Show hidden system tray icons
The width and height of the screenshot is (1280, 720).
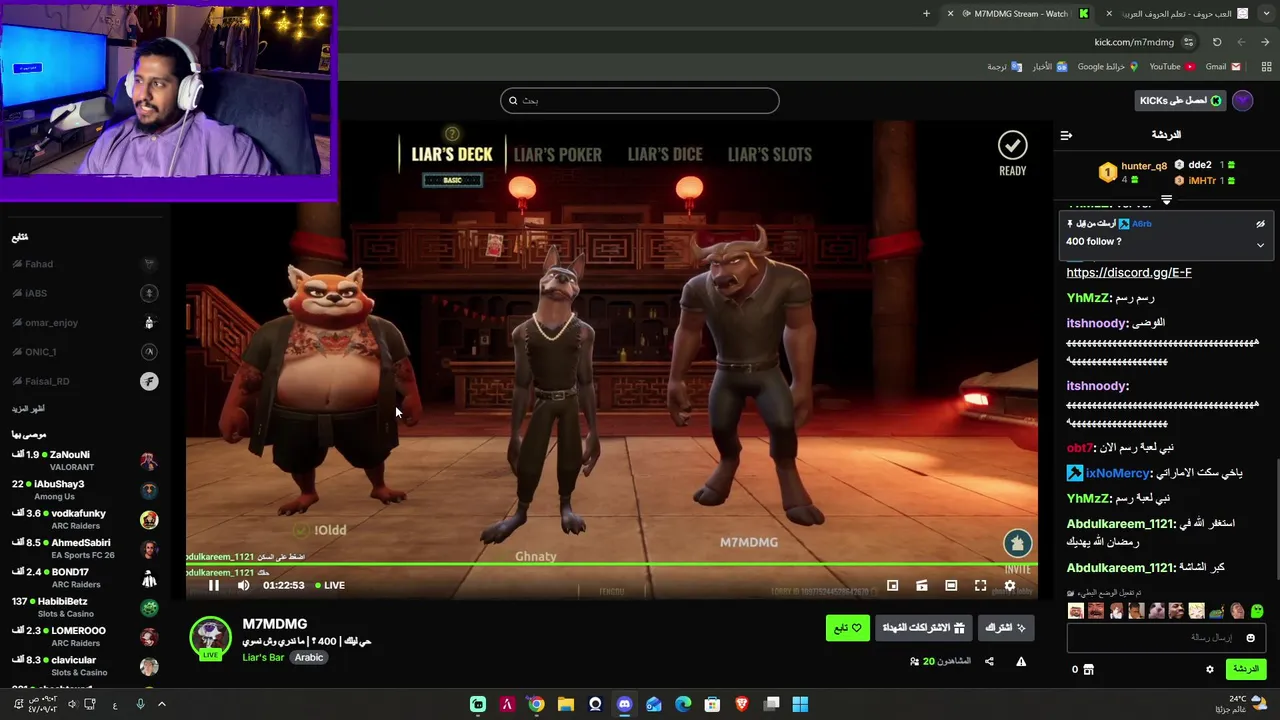pos(162,704)
